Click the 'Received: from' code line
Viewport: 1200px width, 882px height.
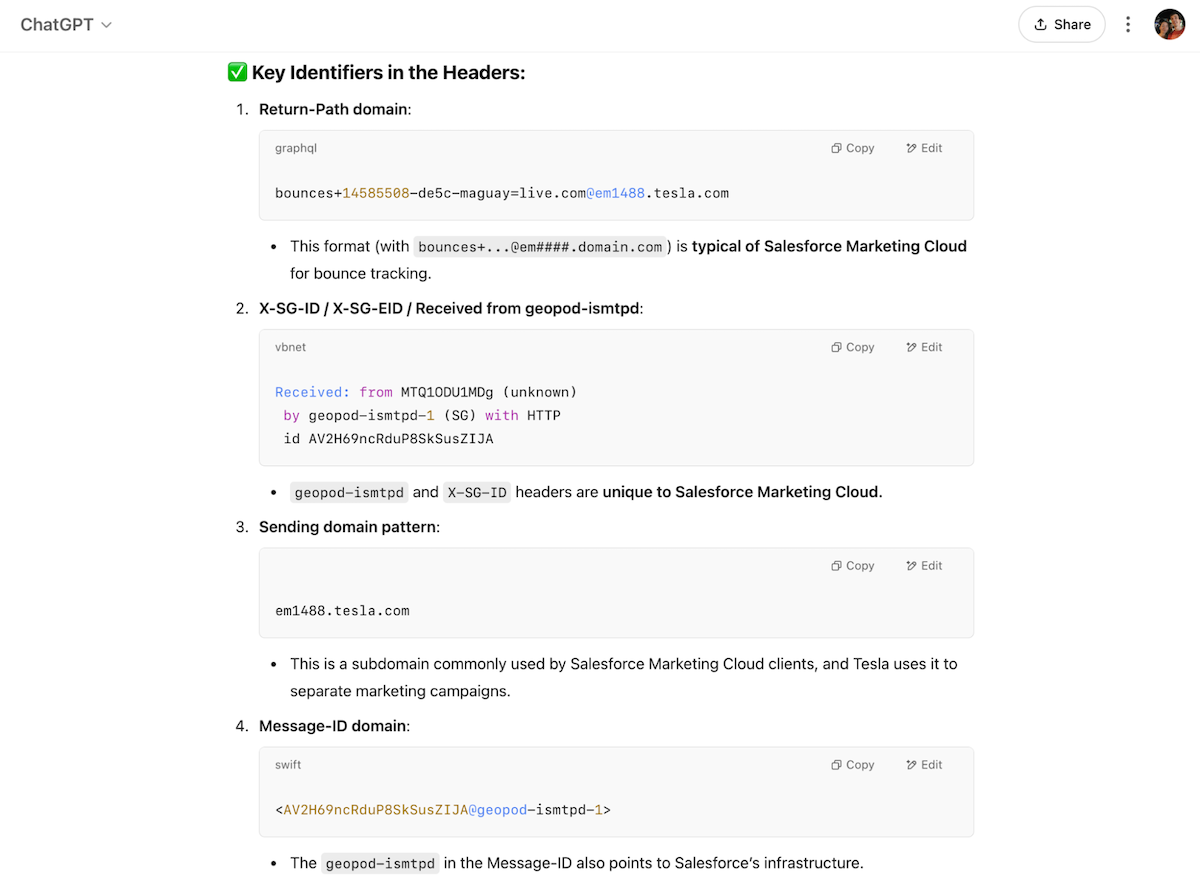(x=425, y=392)
